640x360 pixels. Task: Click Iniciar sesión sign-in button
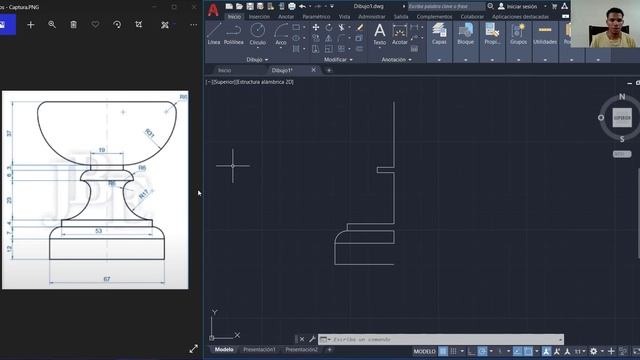pyautogui.click(x=518, y=7)
